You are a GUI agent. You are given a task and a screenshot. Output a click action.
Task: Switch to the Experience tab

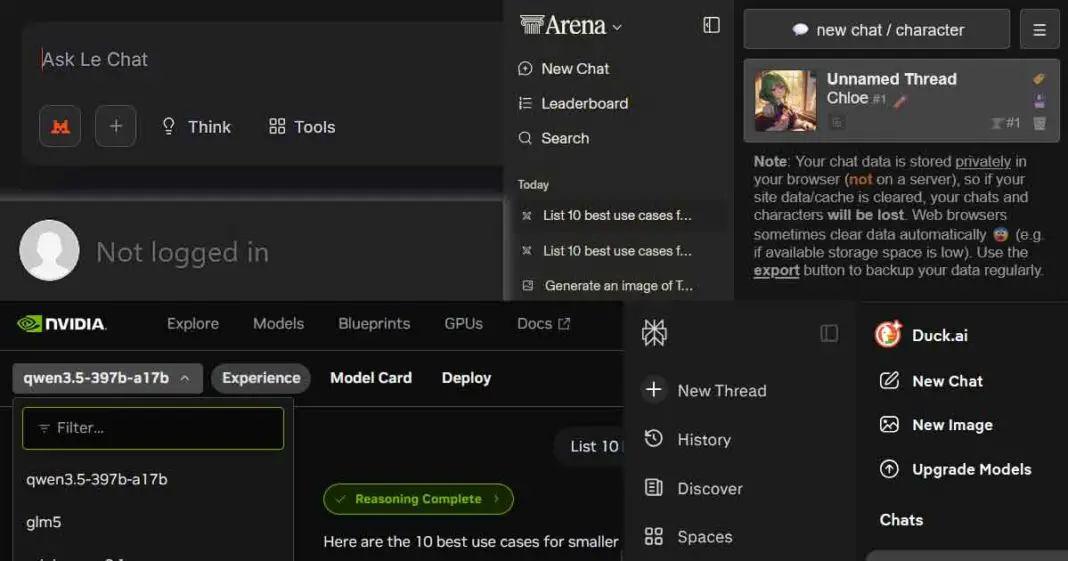coord(261,379)
